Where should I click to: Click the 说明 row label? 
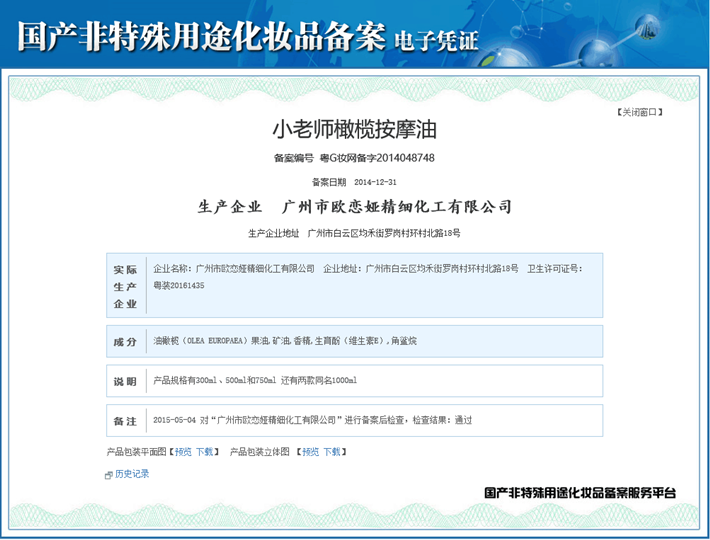click(x=125, y=382)
